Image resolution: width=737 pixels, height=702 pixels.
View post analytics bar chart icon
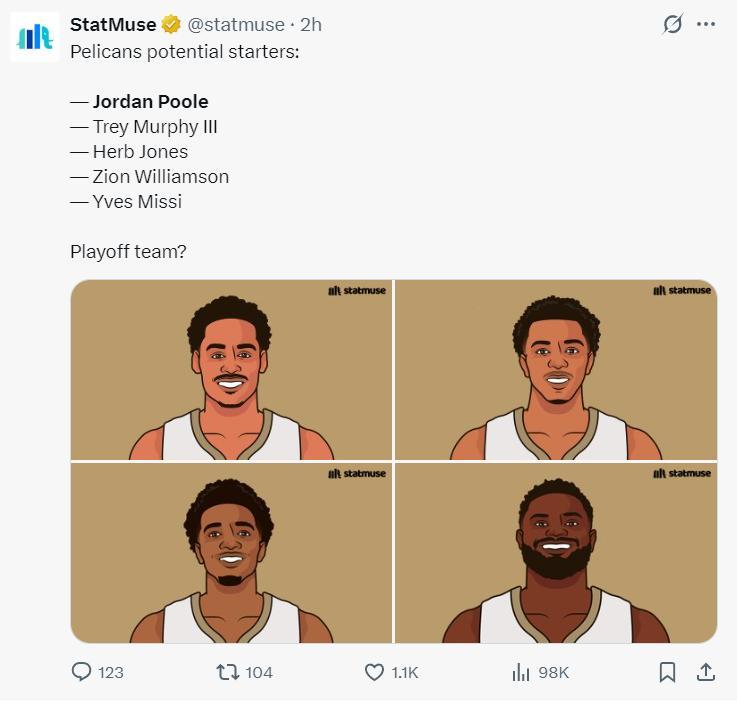(x=521, y=672)
